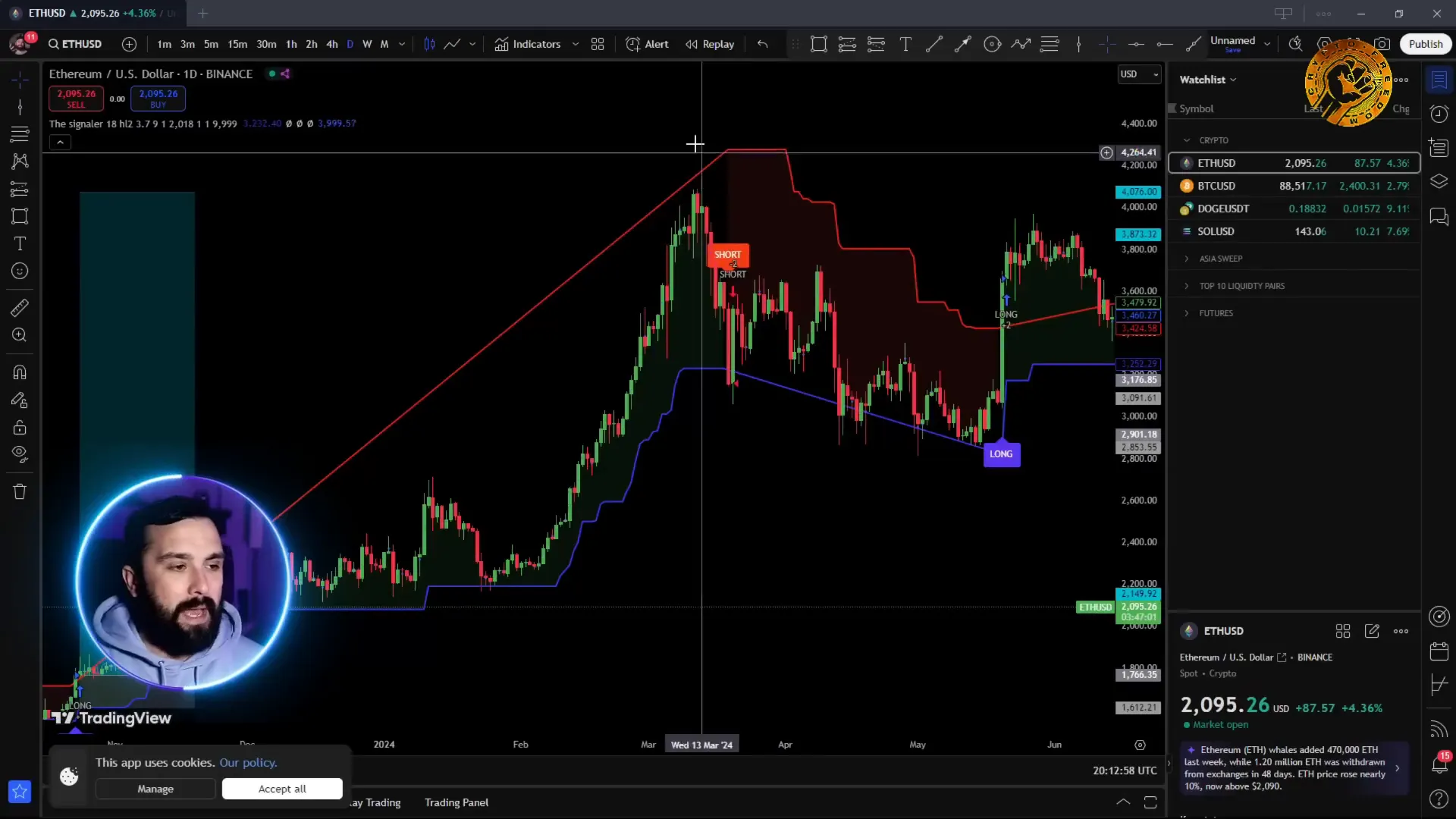1456x819 pixels.
Task: Open the timeframe dropdown arrow
Action: pyautogui.click(x=402, y=44)
